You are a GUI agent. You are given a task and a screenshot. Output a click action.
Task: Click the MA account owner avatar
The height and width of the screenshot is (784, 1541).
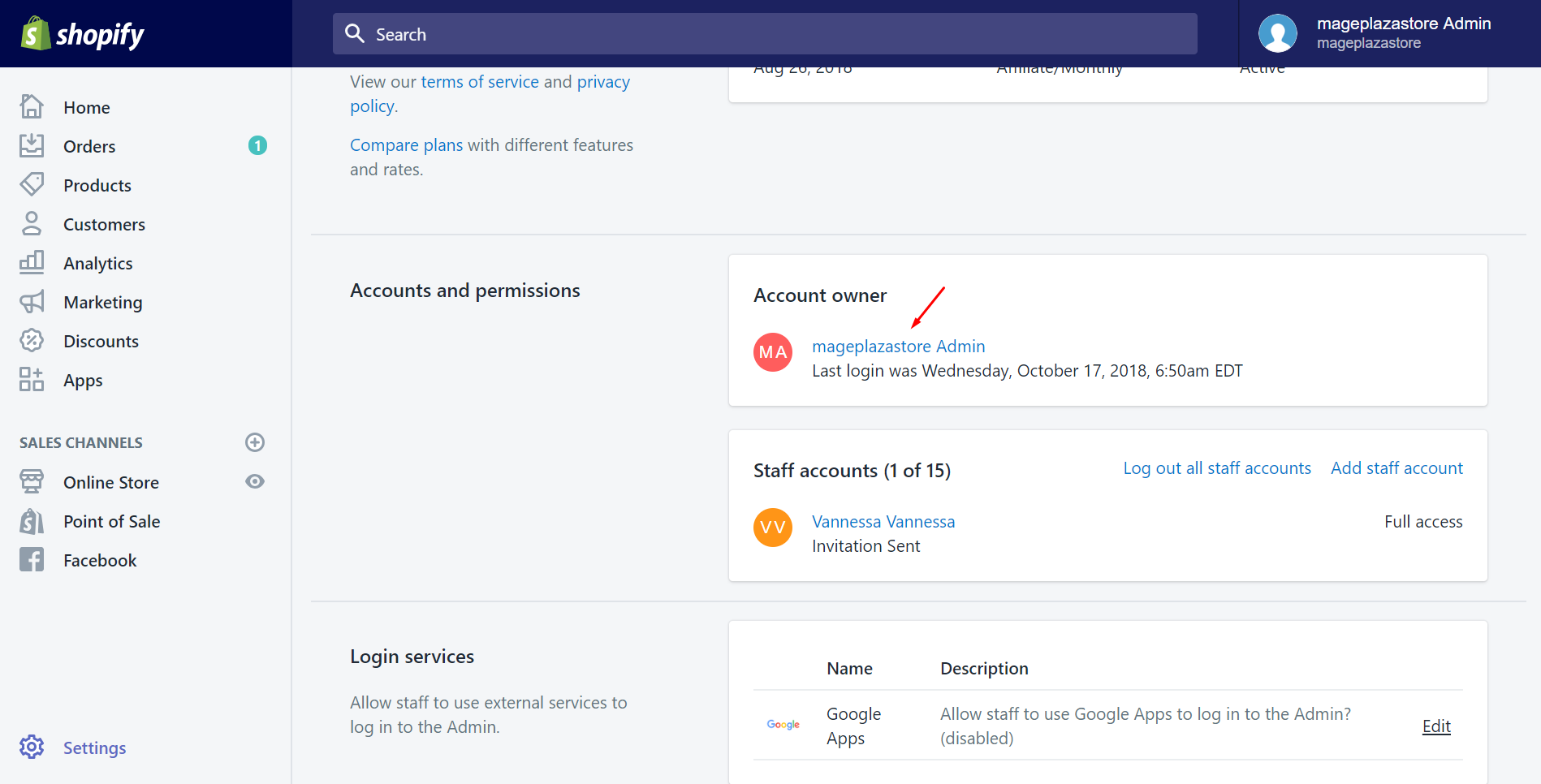click(x=773, y=352)
